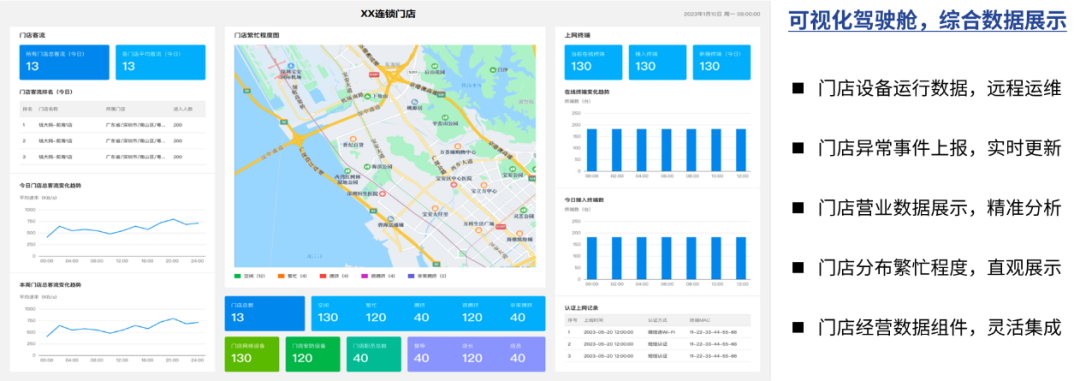Screen dimensions: 1080x381
Task: Select the 所有门店总客流 (今日) card
Action: (64, 63)
